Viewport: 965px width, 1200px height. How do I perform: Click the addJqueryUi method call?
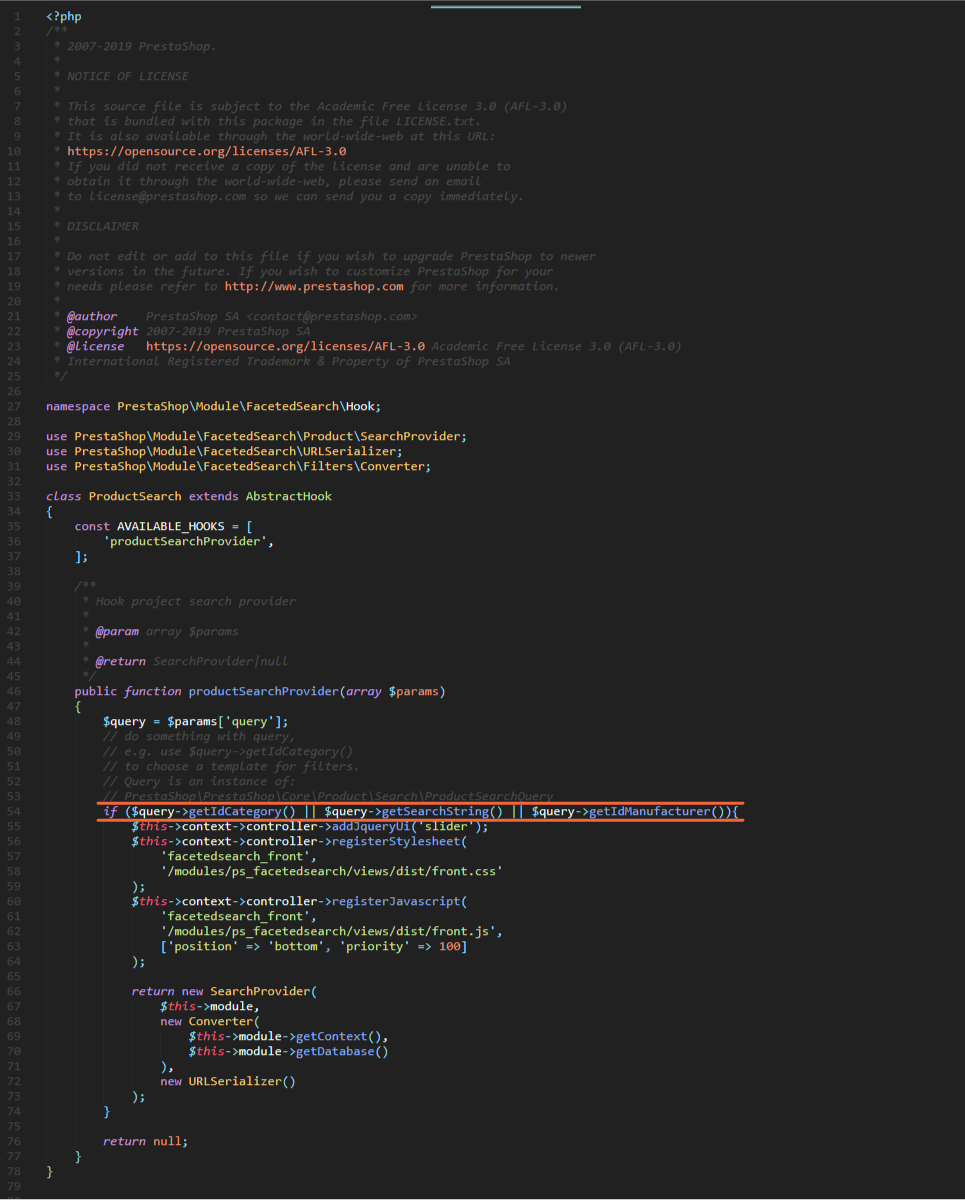pyautogui.click(x=378, y=826)
